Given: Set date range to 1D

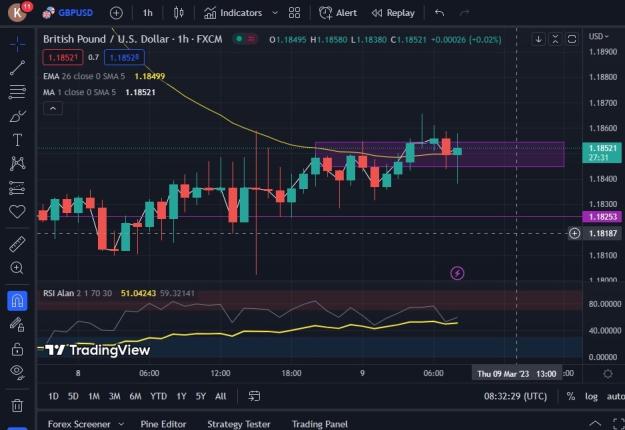Looking at the screenshot, I should [x=53, y=396].
